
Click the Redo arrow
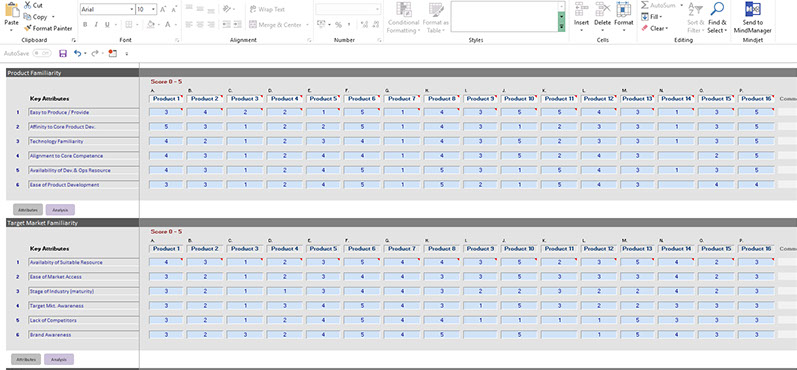point(95,53)
